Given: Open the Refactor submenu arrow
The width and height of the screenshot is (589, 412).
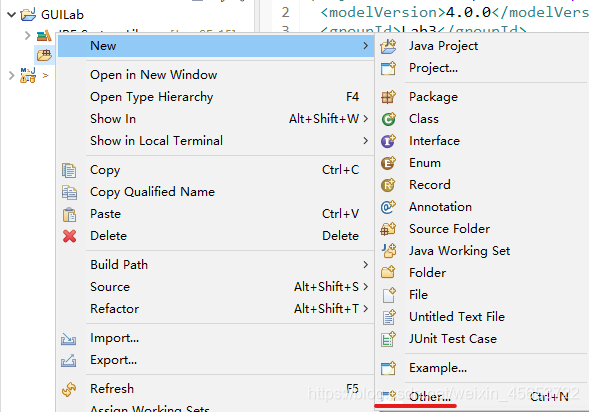Looking at the screenshot, I should click(x=365, y=309).
